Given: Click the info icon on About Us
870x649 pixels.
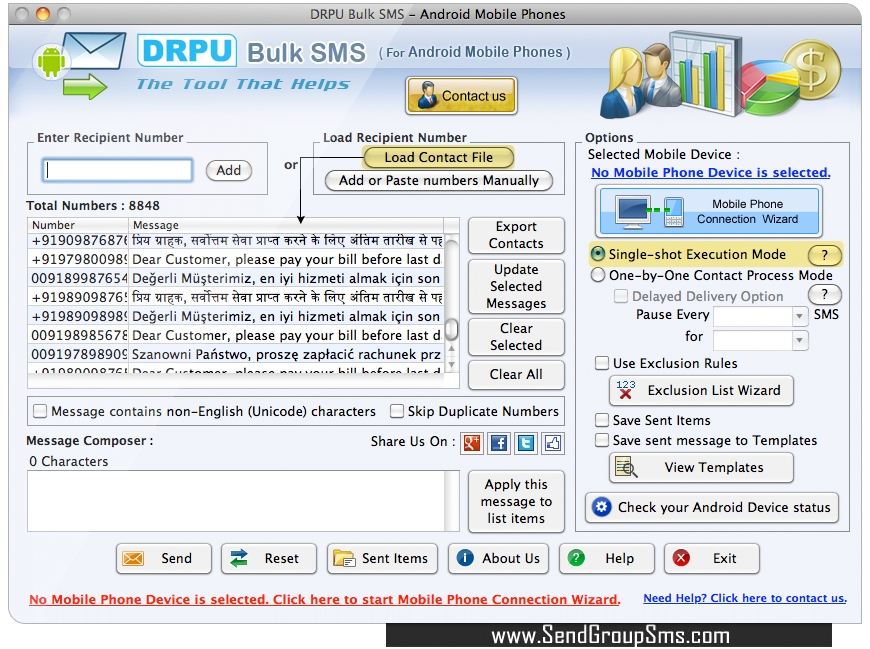Looking at the screenshot, I should (x=465, y=557).
